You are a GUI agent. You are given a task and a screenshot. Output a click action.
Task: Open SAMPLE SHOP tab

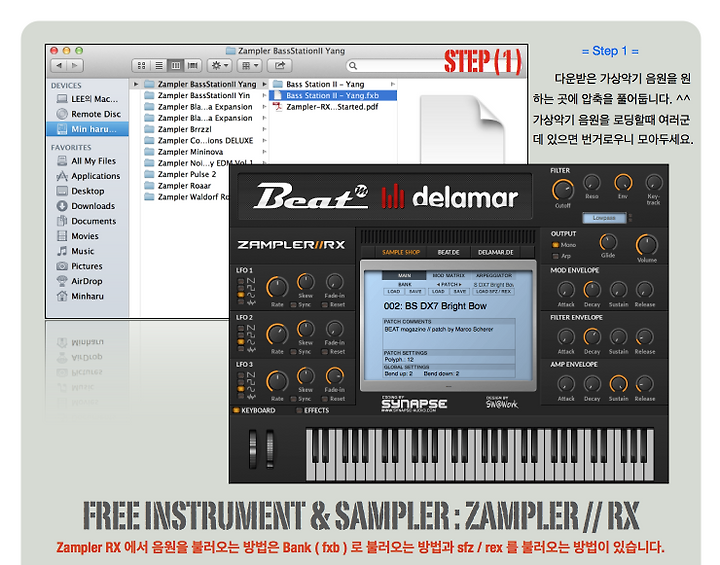pyautogui.click(x=401, y=252)
